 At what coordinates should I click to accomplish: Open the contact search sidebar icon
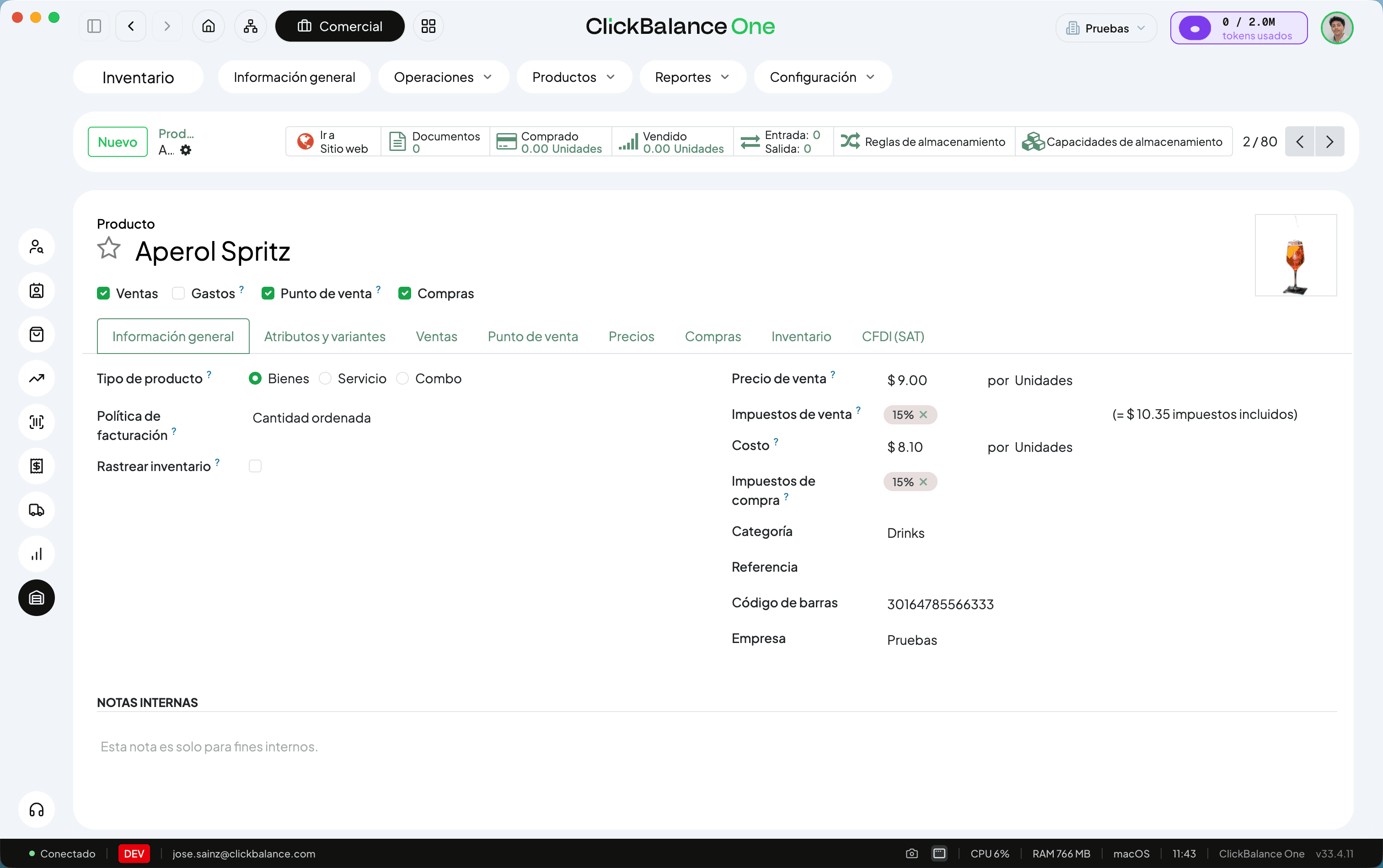tap(37, 247)
